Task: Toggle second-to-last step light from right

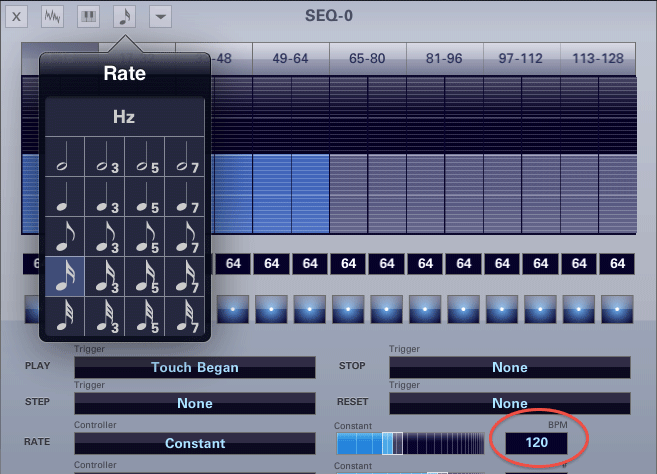Action: pos(579,309)
